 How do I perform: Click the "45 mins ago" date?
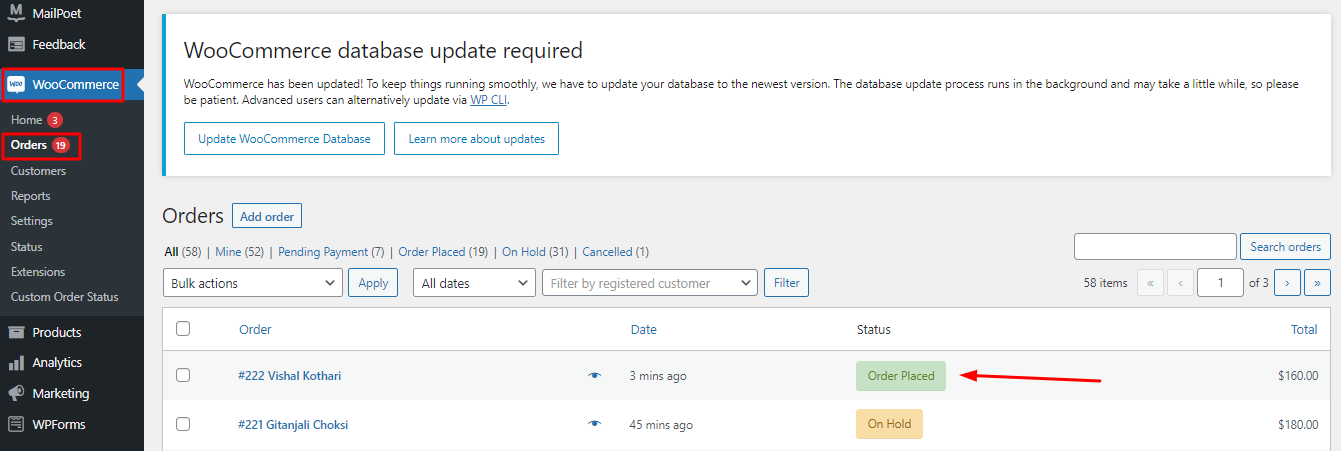click(x=661, y=425)
